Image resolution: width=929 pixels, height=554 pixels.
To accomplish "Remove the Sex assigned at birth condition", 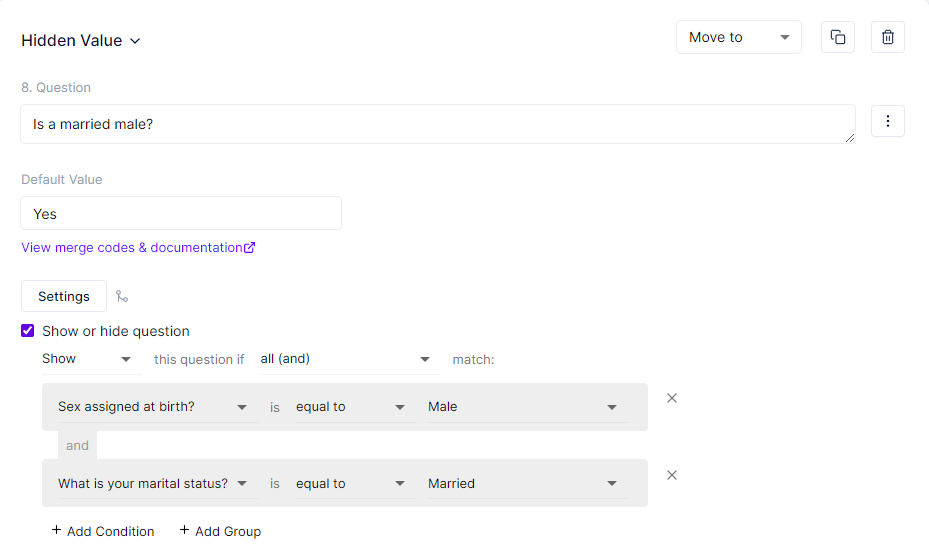I will [672, 398].
